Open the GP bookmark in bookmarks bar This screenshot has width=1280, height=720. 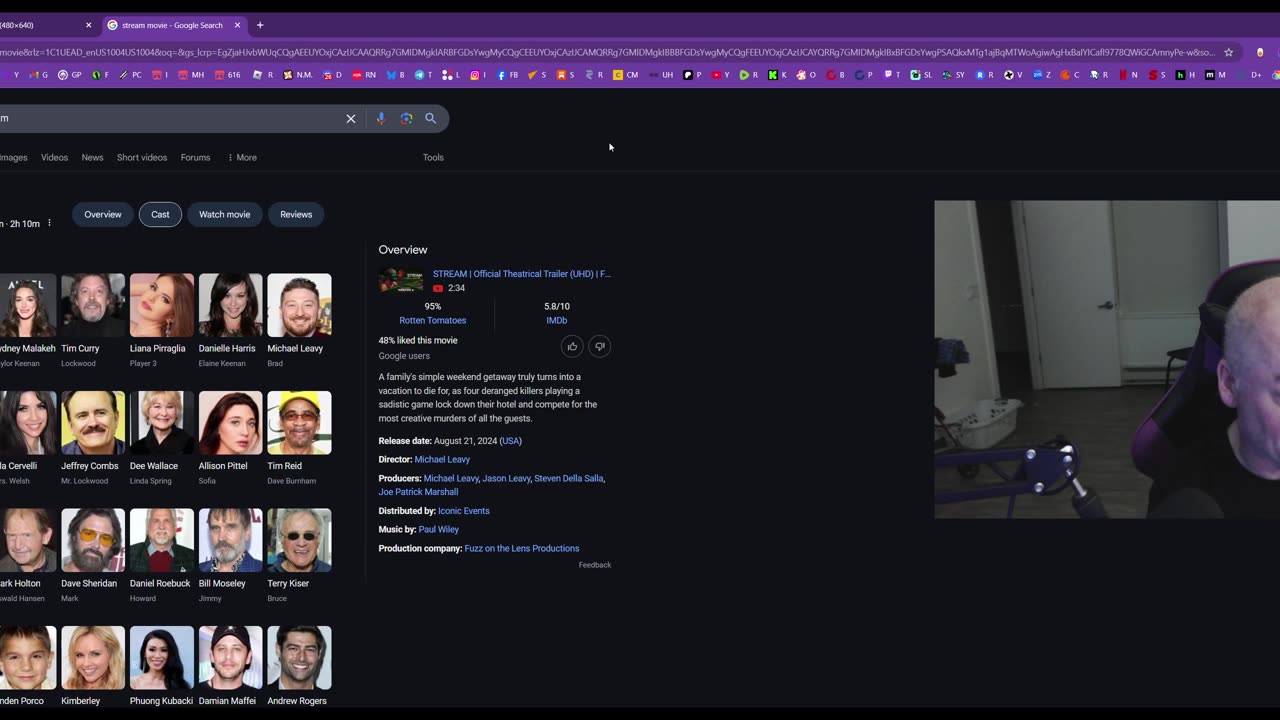coord(70,75)
